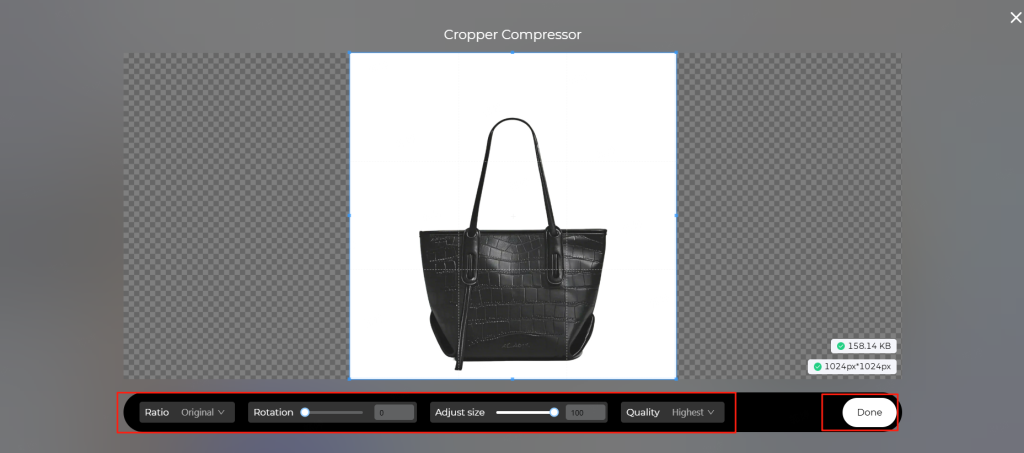Focus the Rotation value input field
The height and width of the screenshot is (453, 1024).
tap(394, 413)
